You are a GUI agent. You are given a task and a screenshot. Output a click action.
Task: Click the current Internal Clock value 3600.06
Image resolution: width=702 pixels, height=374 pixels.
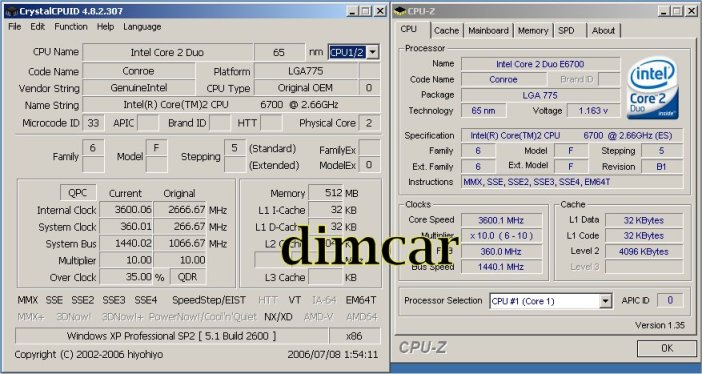pos(126,210)
